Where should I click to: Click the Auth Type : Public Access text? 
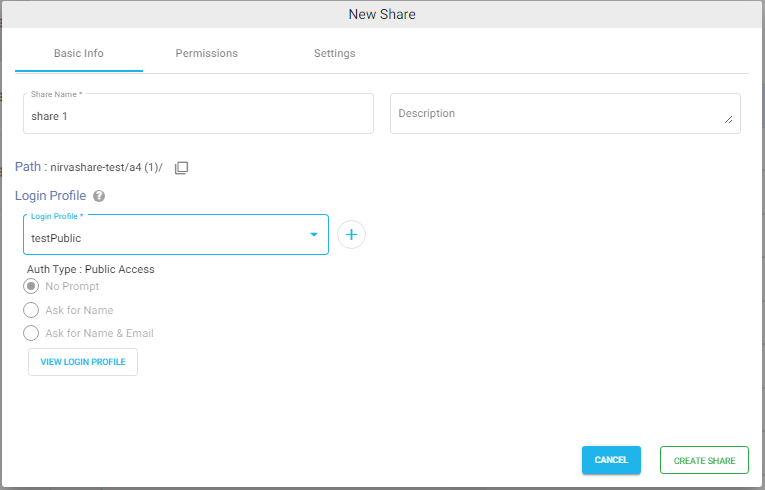pos(91,269)
